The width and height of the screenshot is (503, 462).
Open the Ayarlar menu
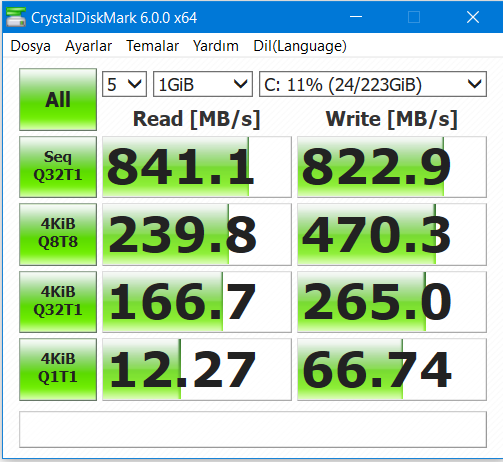click(88, 46)
